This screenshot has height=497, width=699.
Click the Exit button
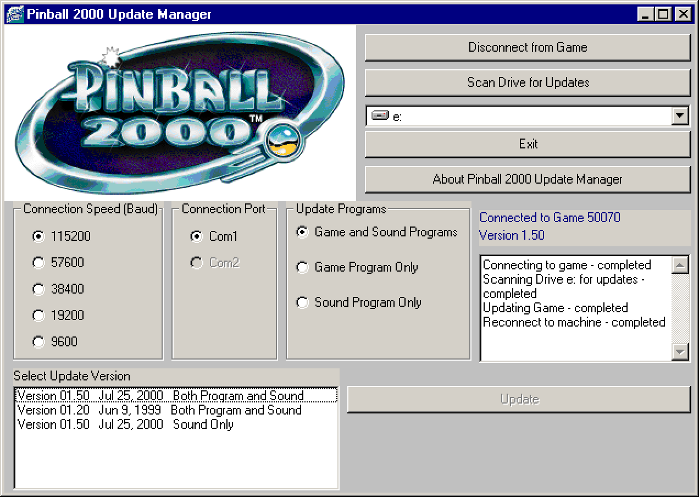click(527, 144)
